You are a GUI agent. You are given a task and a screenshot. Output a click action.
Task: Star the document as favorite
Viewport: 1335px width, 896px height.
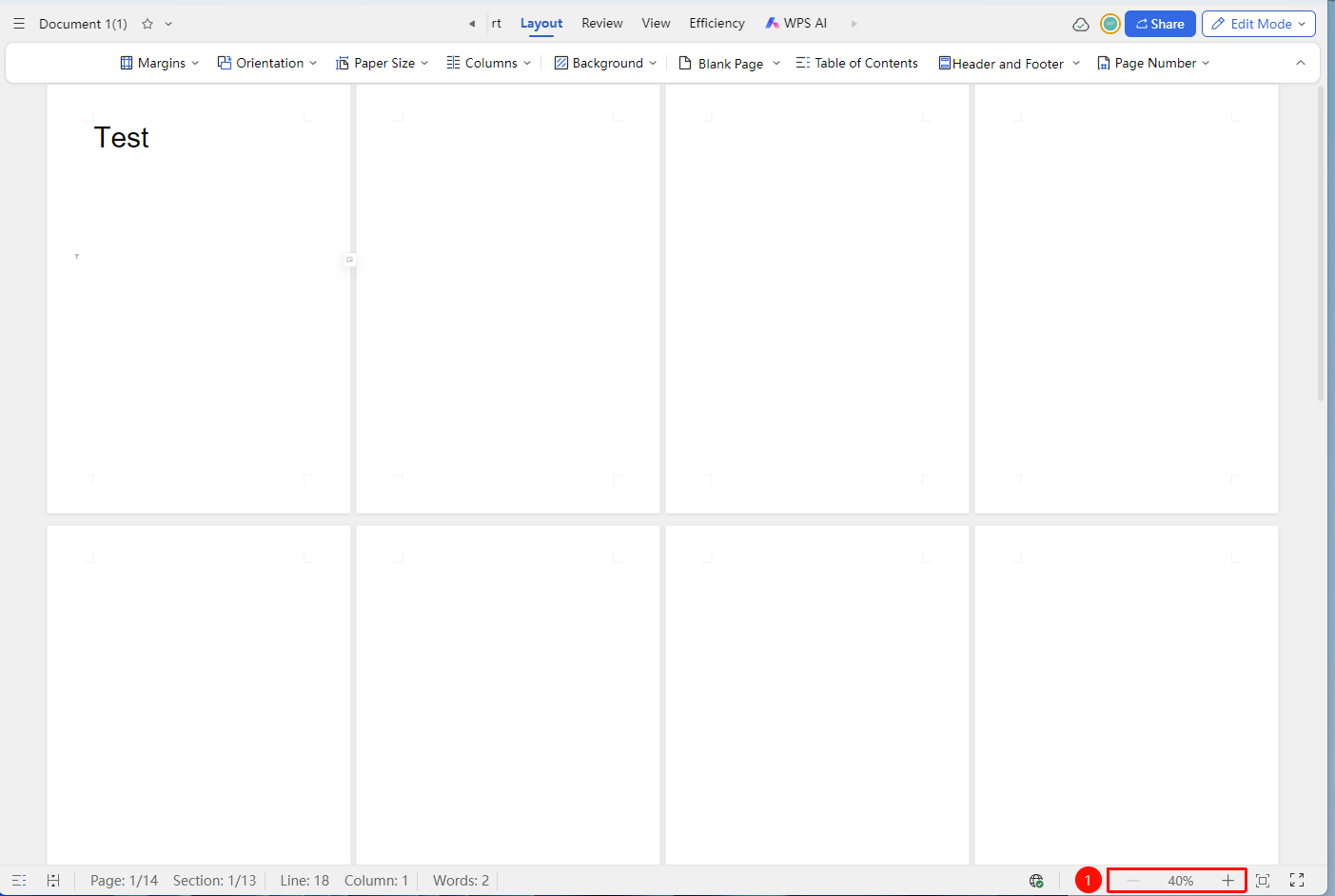point(147,24)
